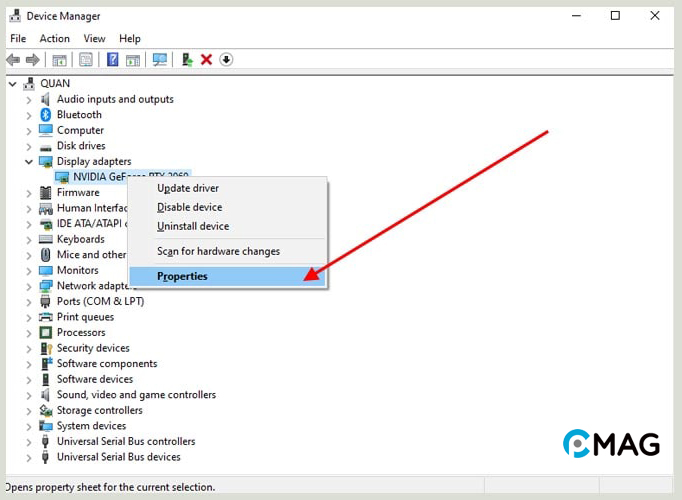
Task: Click the Mice and other pointing devices icon
Action: click(x=46, y=255)
